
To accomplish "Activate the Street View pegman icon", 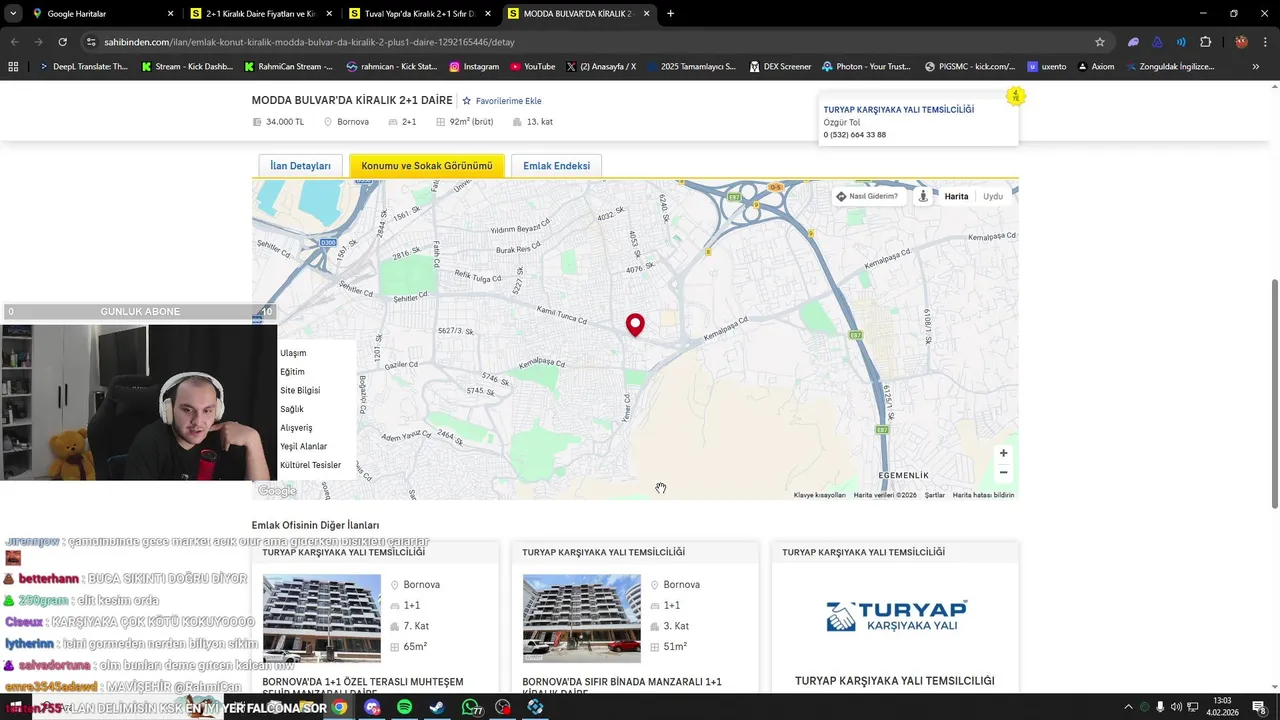I will [923, 196].
